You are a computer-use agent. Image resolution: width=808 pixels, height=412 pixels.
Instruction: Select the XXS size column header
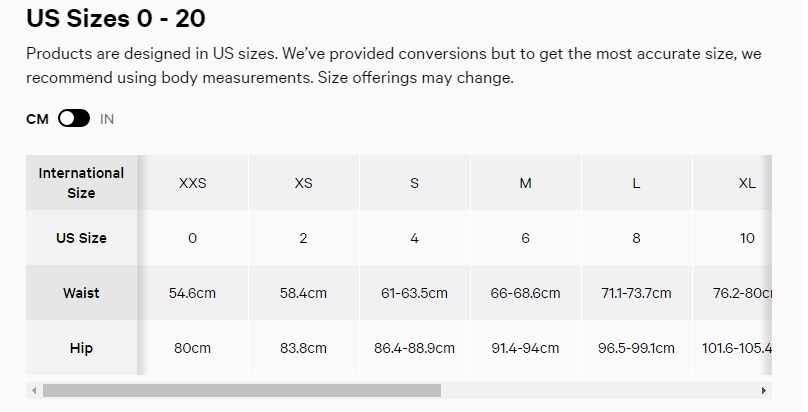tap(192, 183)
